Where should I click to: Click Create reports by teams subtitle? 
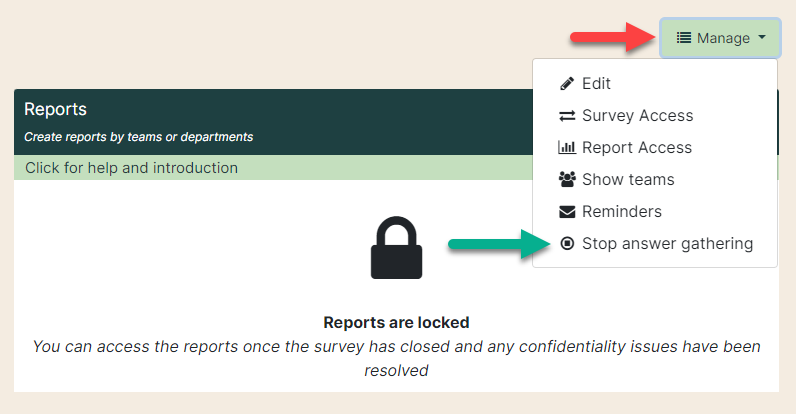tap(139, 137)
